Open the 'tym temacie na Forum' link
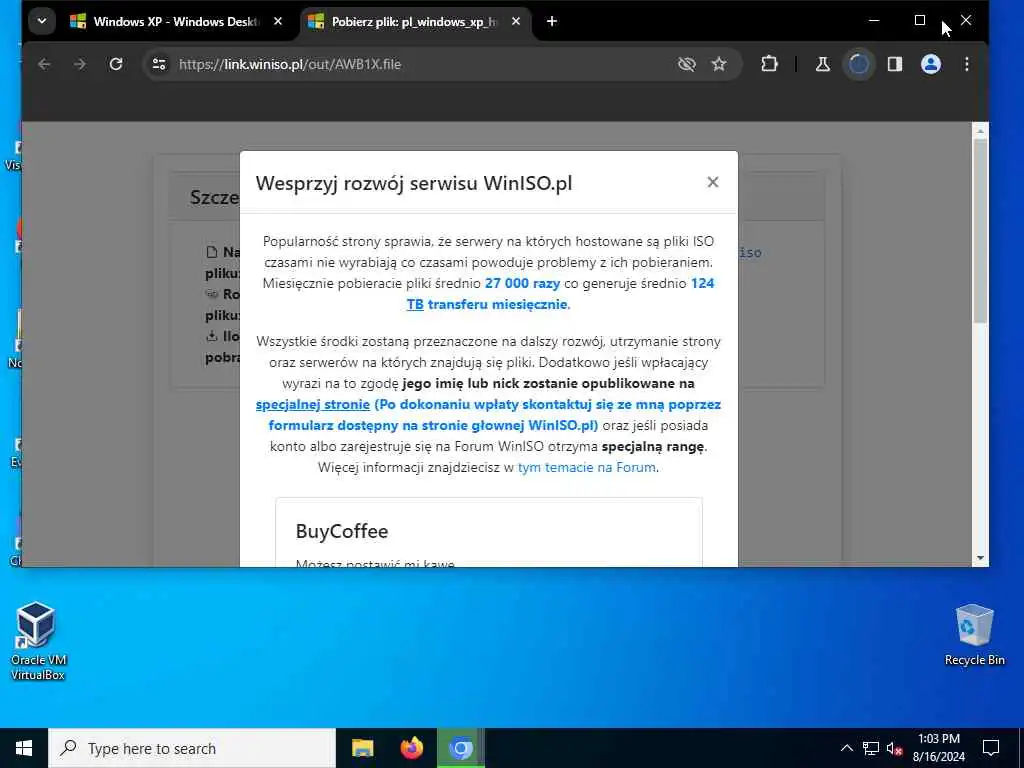Screen dimensions: 1024x768 coord(586,468)
